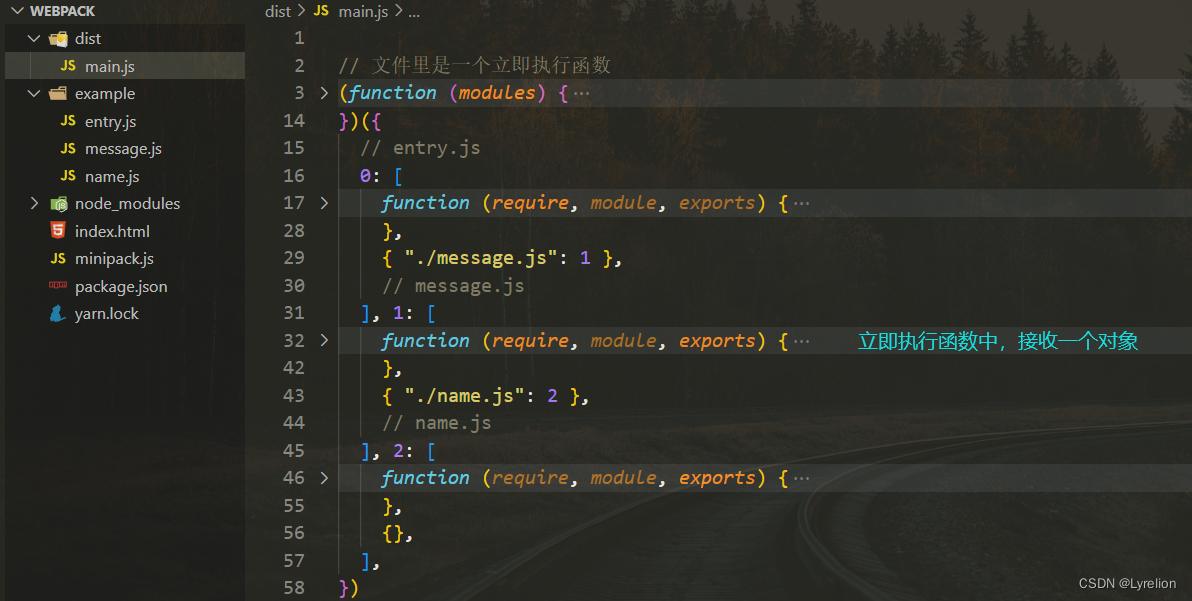Click the node_modules folder icon
This screenshot has width=1192, height=601.
[x=59, y=204]
